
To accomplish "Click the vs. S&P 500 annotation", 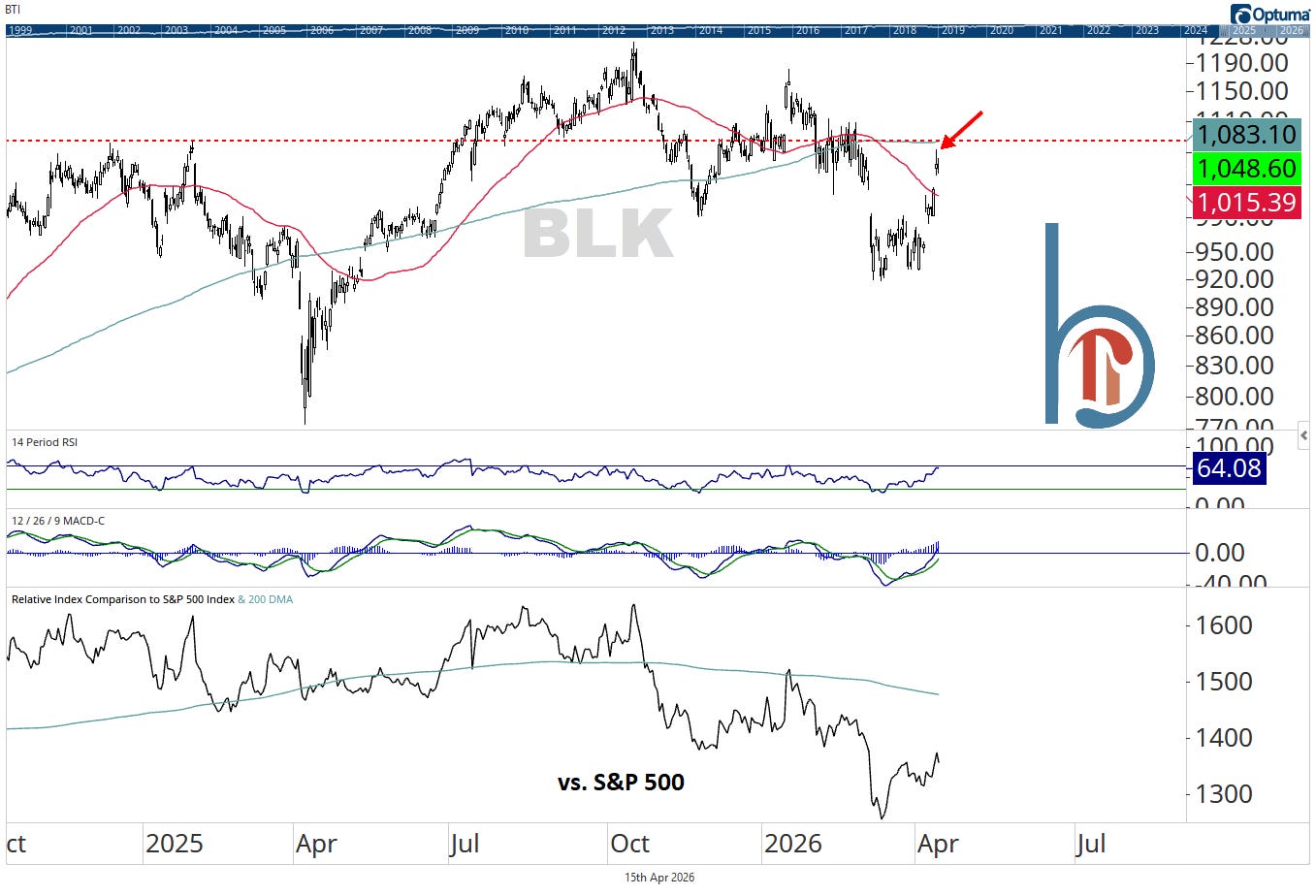I will pyautogui.click(x=621, y=782).
